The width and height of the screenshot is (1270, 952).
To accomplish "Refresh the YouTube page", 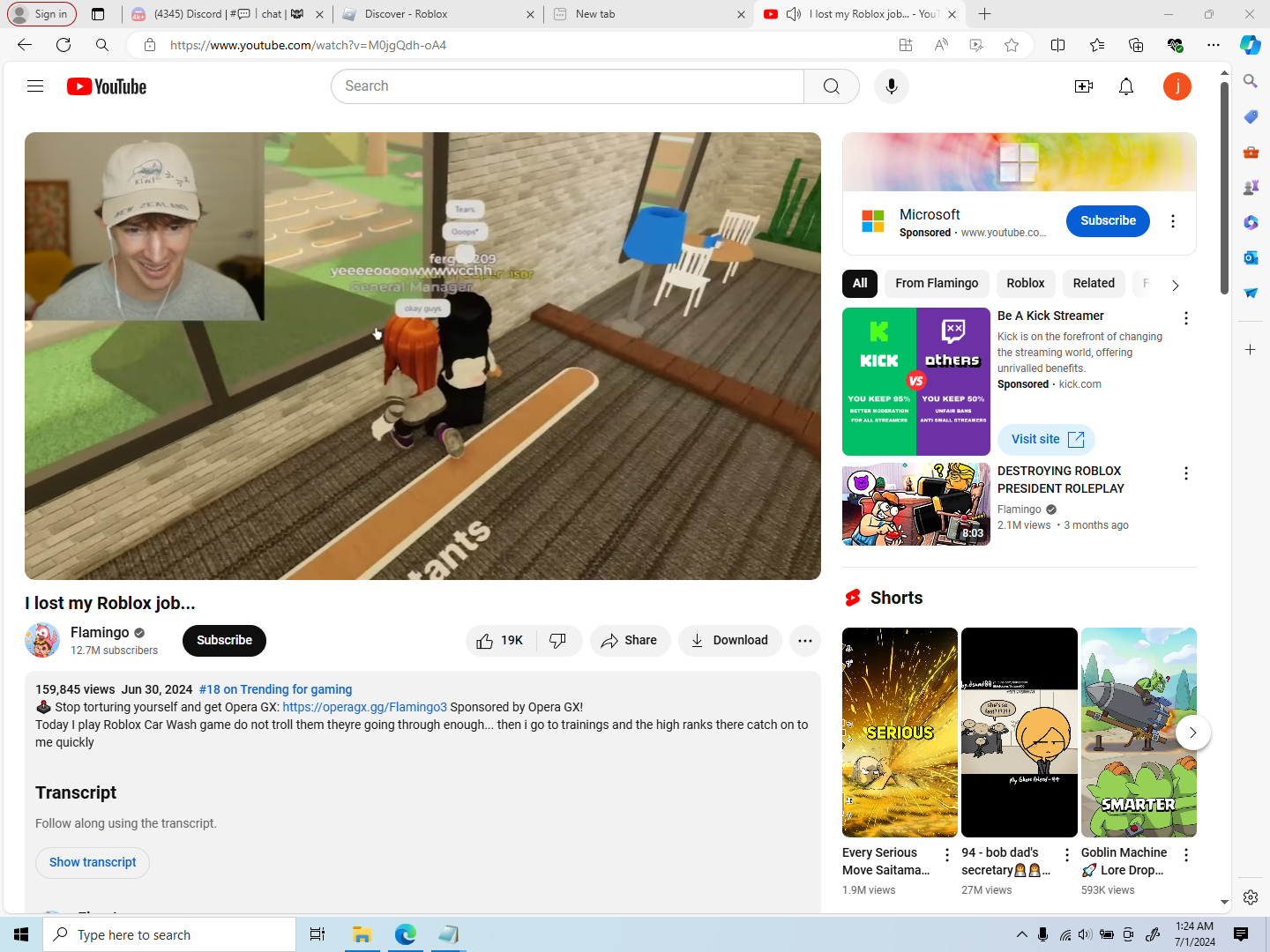I will (x=63, y=45).
